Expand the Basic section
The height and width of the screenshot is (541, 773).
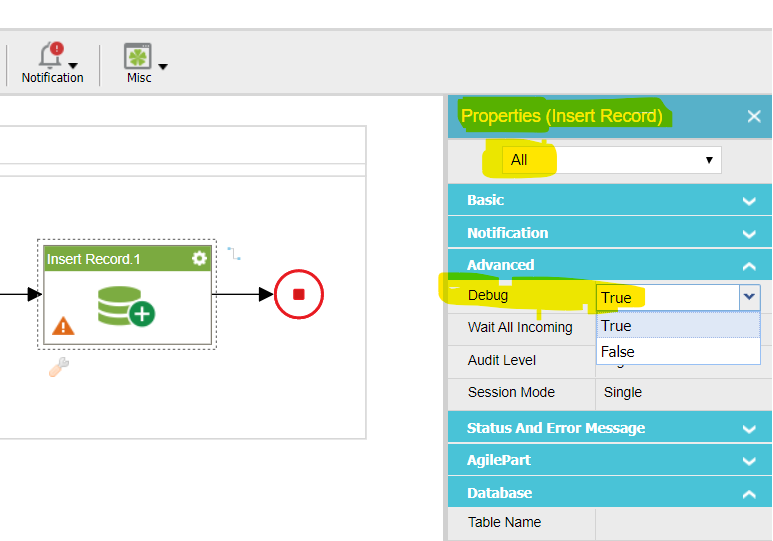pos(609,200)
